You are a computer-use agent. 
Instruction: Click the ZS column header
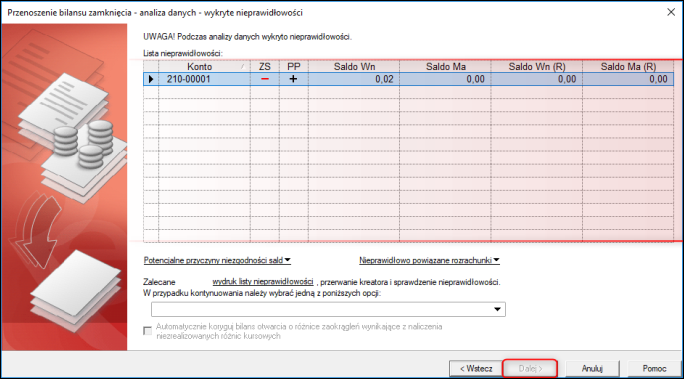(265, 66)
